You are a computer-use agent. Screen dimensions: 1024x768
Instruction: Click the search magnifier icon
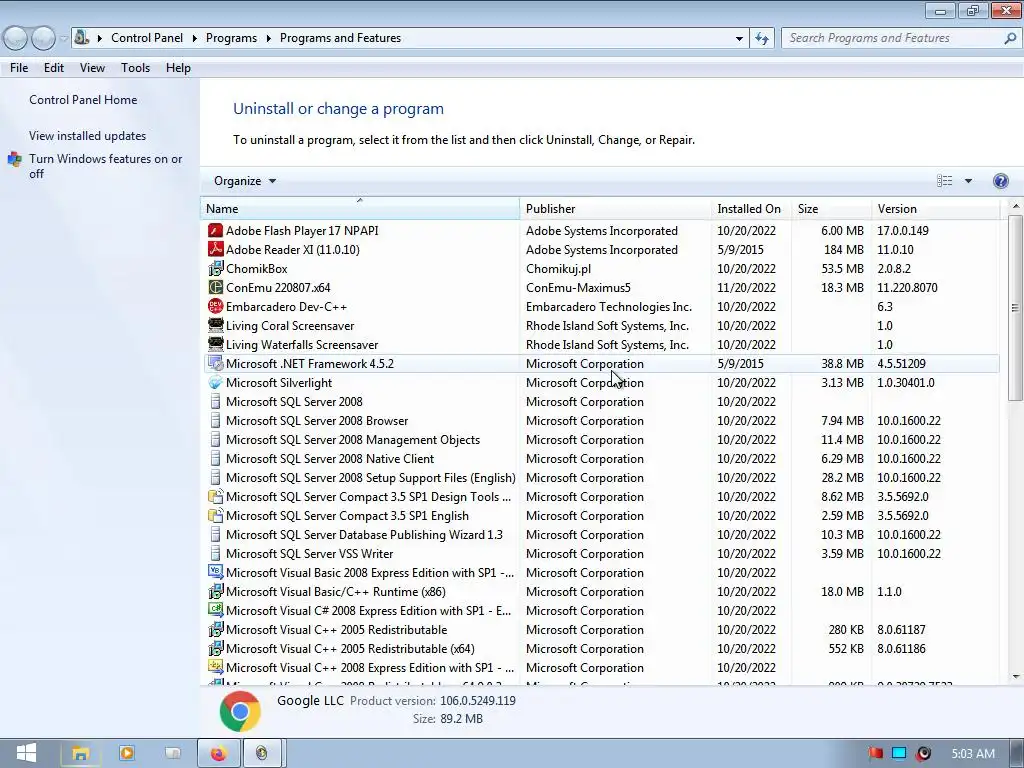(x=1010, y=38)
